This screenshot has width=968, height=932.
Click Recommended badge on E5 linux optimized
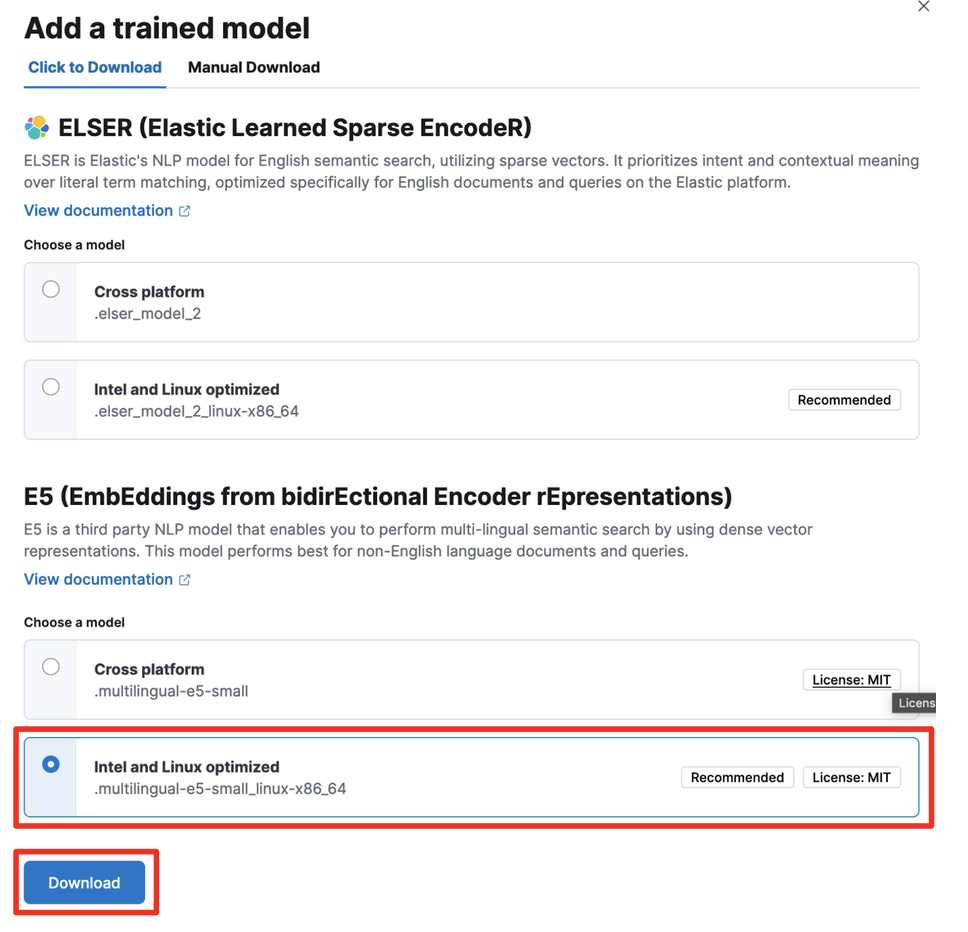(x=737, y=778)
